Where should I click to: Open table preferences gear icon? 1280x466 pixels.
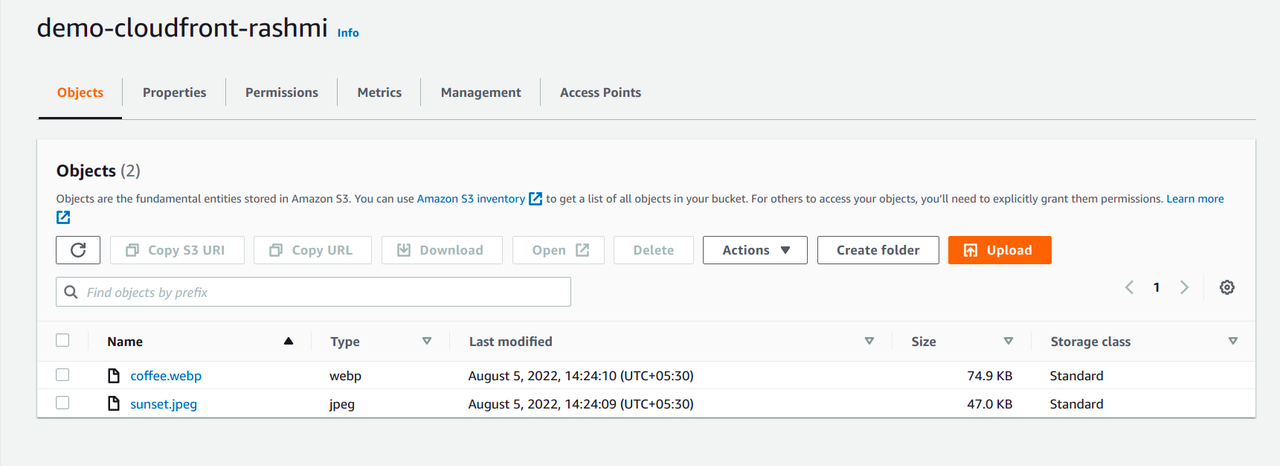(x=1227, y=287)
